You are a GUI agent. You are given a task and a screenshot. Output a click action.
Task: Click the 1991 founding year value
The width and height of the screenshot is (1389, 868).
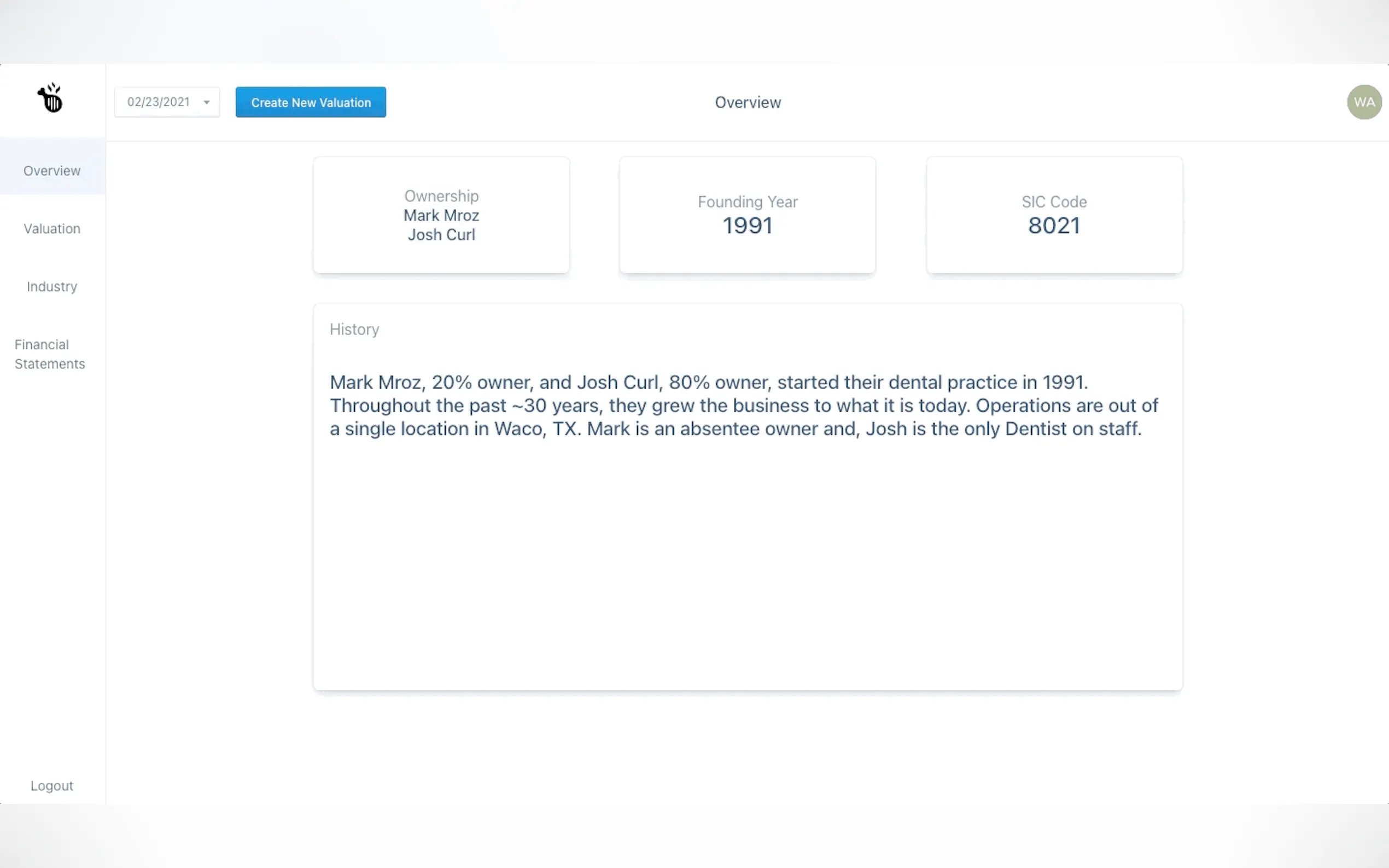click(x=747, y=226)
